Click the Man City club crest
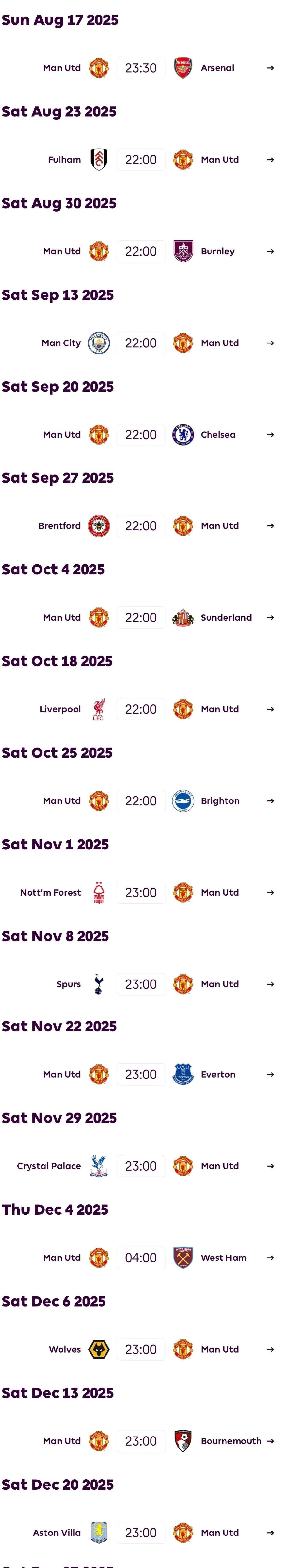286x1568 pixels. click(x=99, y=343)
